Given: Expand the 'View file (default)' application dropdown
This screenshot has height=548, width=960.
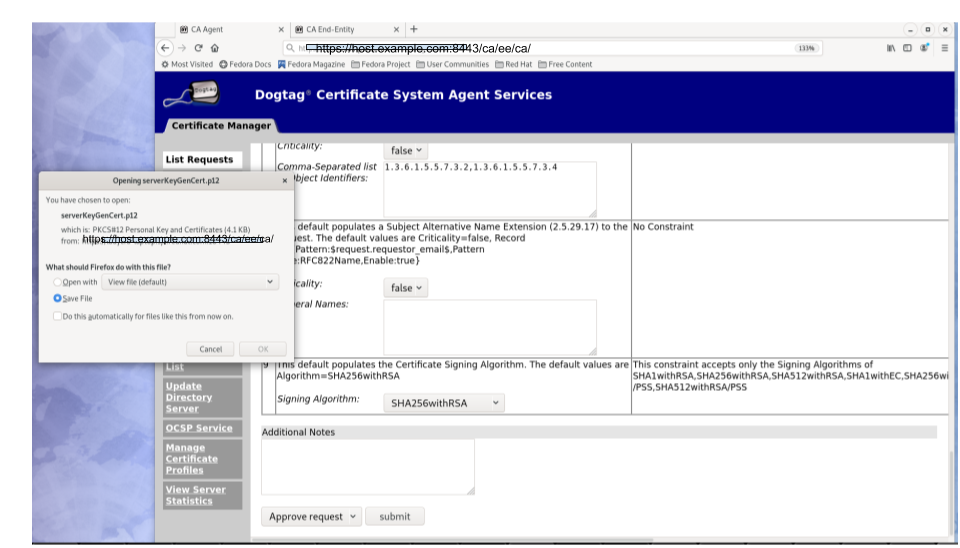Looking at the screenshot, I should tap(190, 282).
